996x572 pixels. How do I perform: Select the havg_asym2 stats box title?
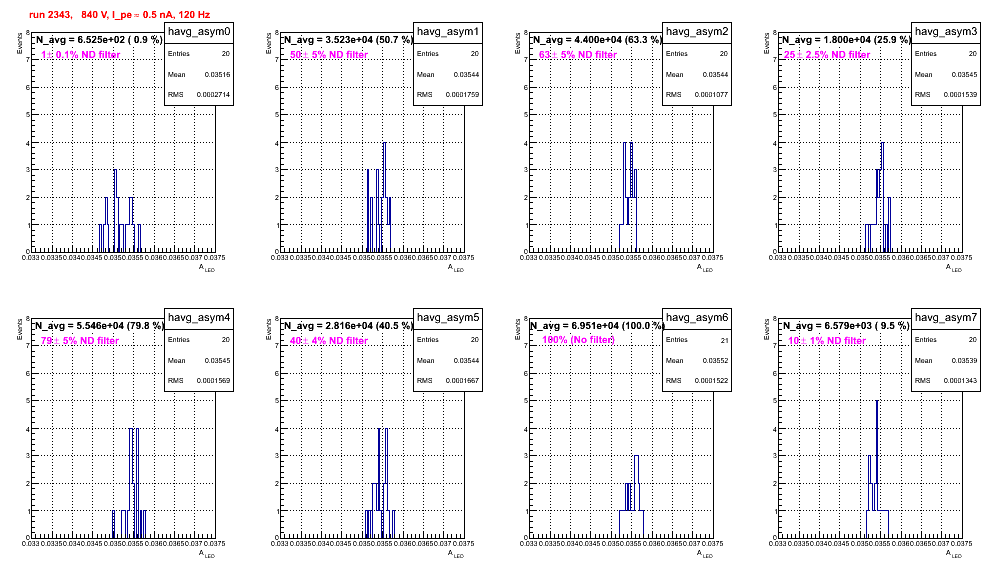[697, 32]
